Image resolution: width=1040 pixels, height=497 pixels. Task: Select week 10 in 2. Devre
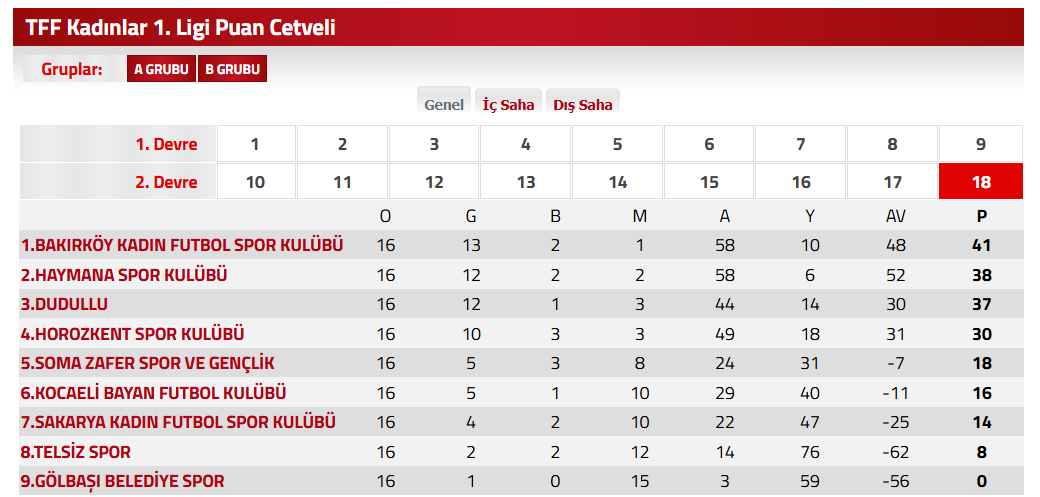tap(255, 182)
